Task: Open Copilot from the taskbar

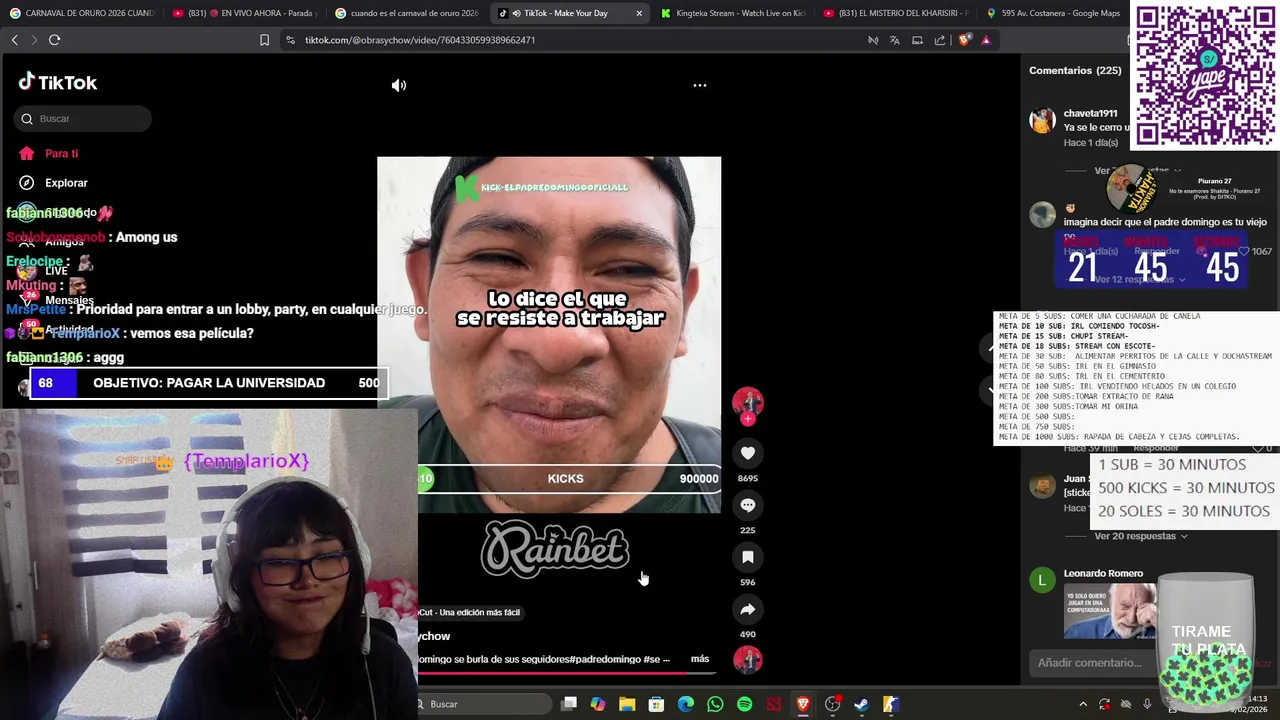Action: pyautogui.click(x=598, y=704)
